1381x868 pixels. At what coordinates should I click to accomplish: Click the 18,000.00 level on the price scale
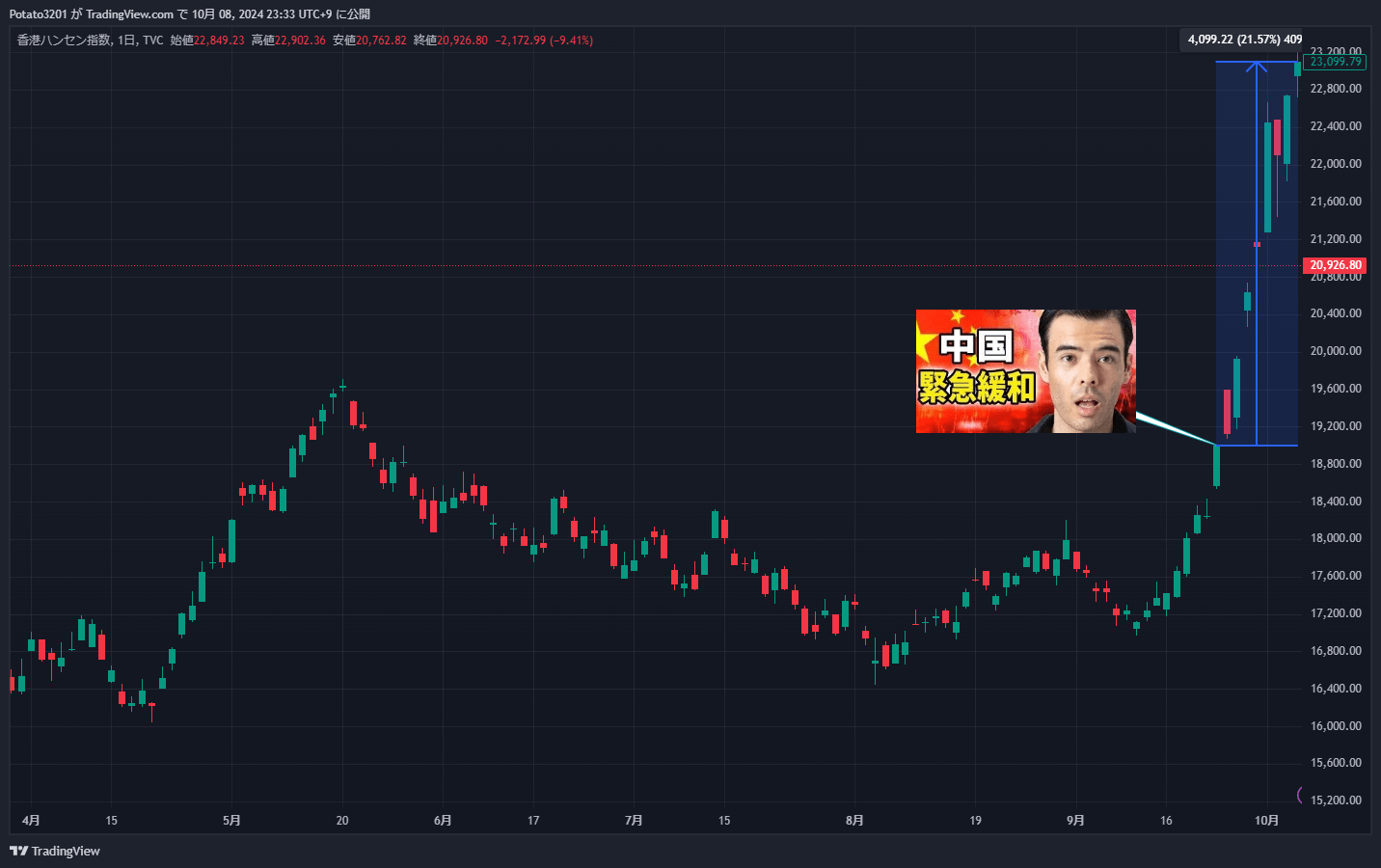1335,538
